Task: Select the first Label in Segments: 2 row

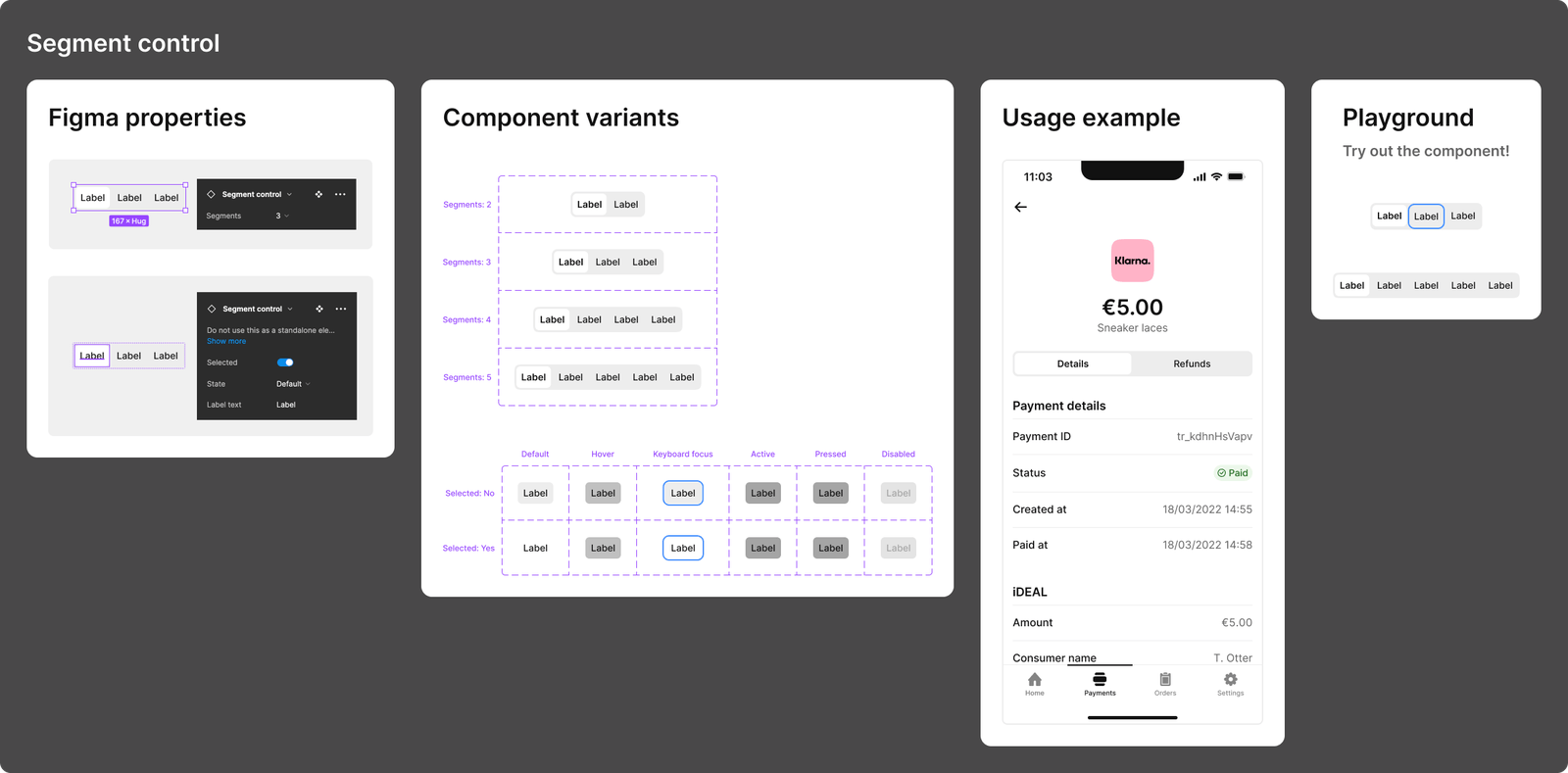Action: point(590,205)
